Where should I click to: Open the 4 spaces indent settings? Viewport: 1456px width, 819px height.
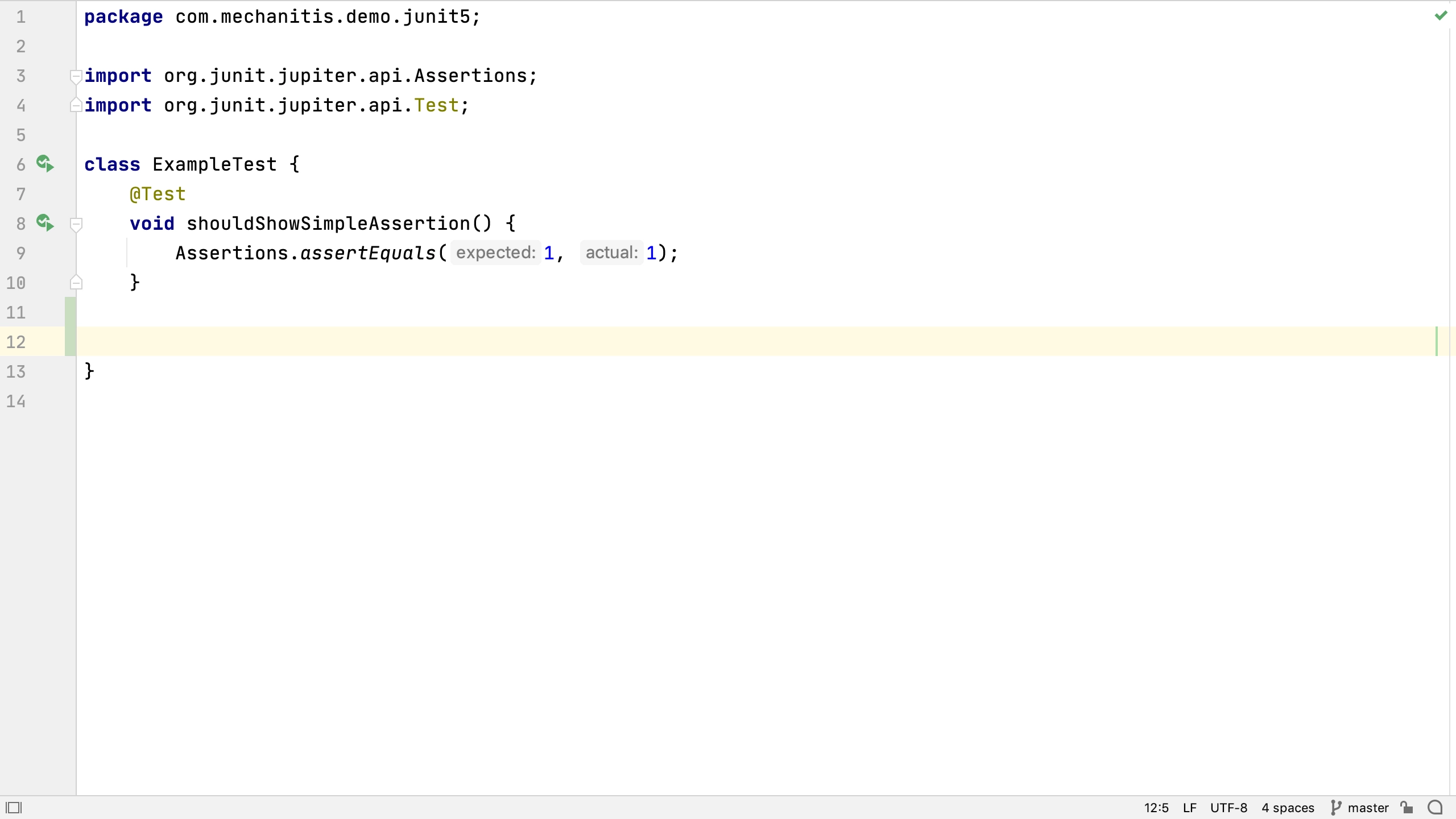click(x=1288, y=808)
